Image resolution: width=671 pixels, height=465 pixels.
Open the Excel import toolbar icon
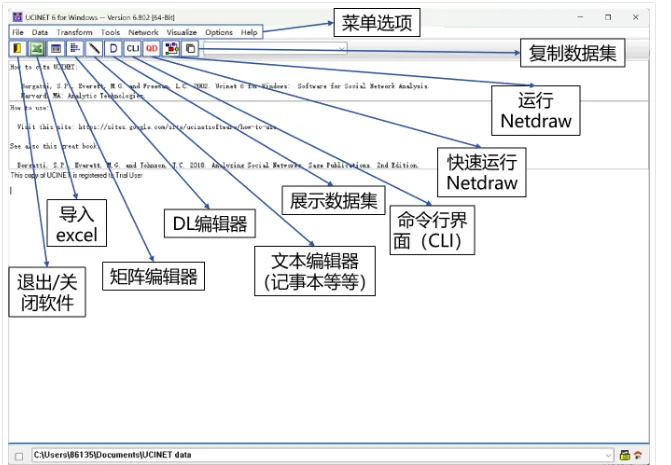[x=37, y=49]
